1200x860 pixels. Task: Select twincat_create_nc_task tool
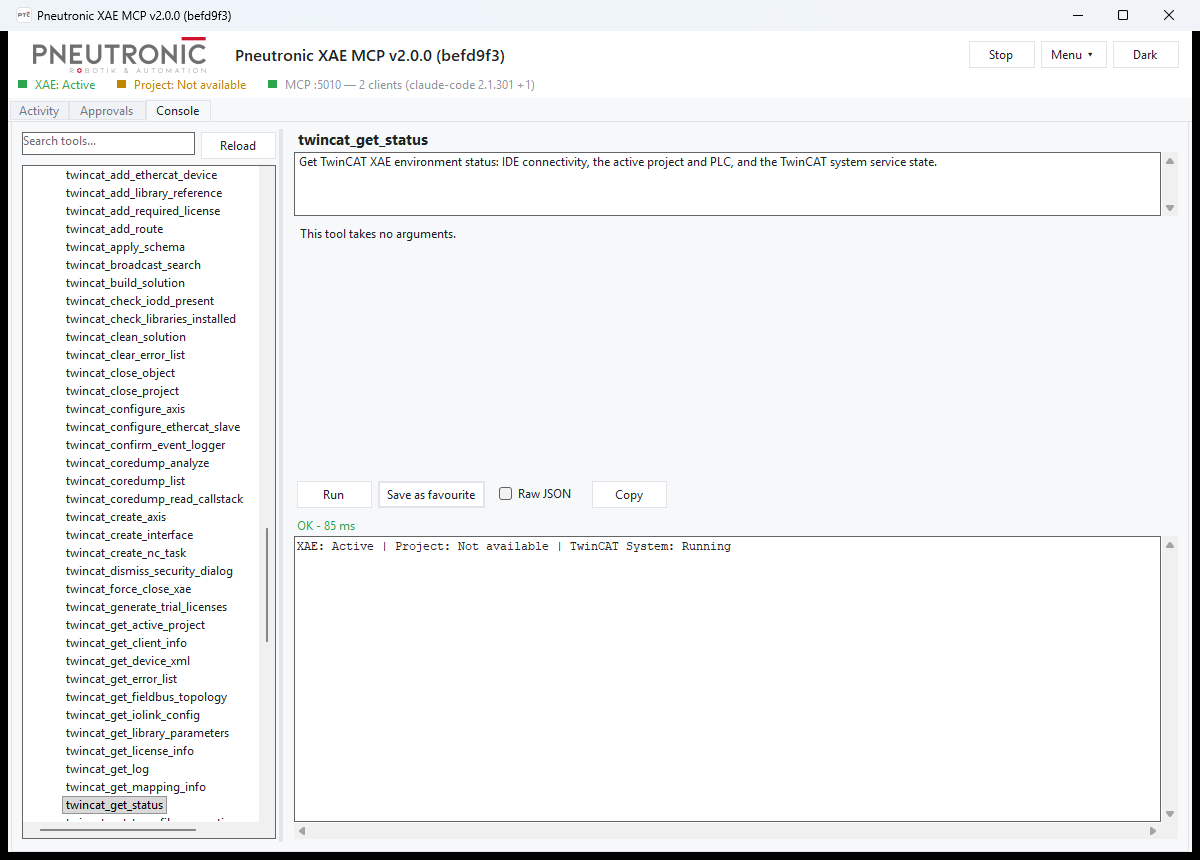tap(126, 553)
